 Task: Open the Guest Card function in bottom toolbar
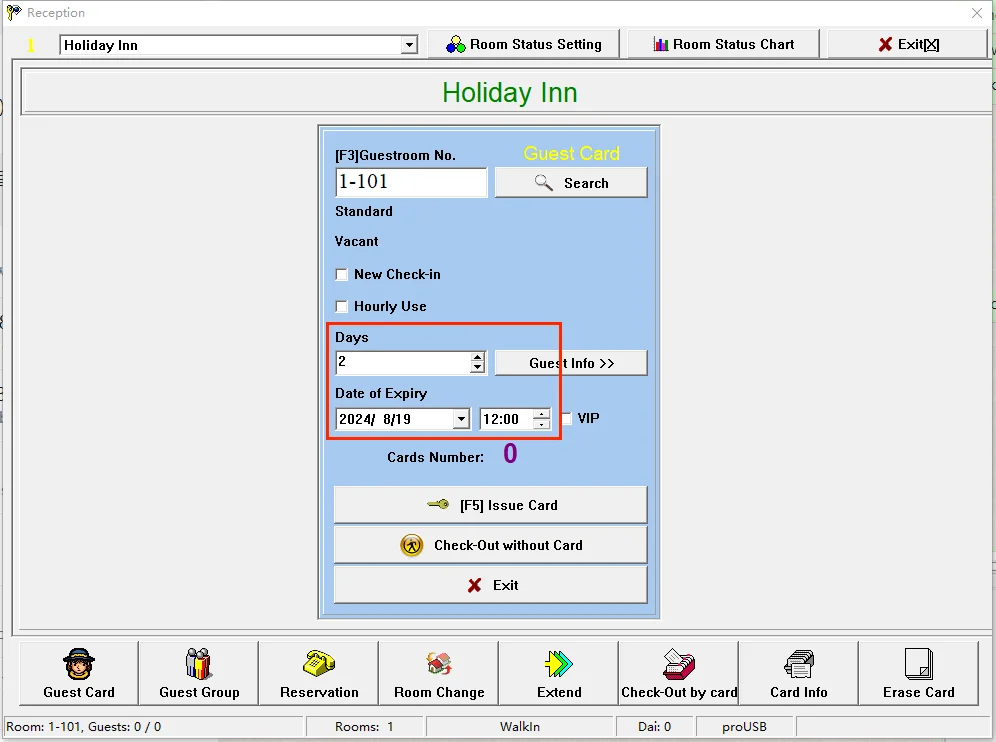coord(79,673)
